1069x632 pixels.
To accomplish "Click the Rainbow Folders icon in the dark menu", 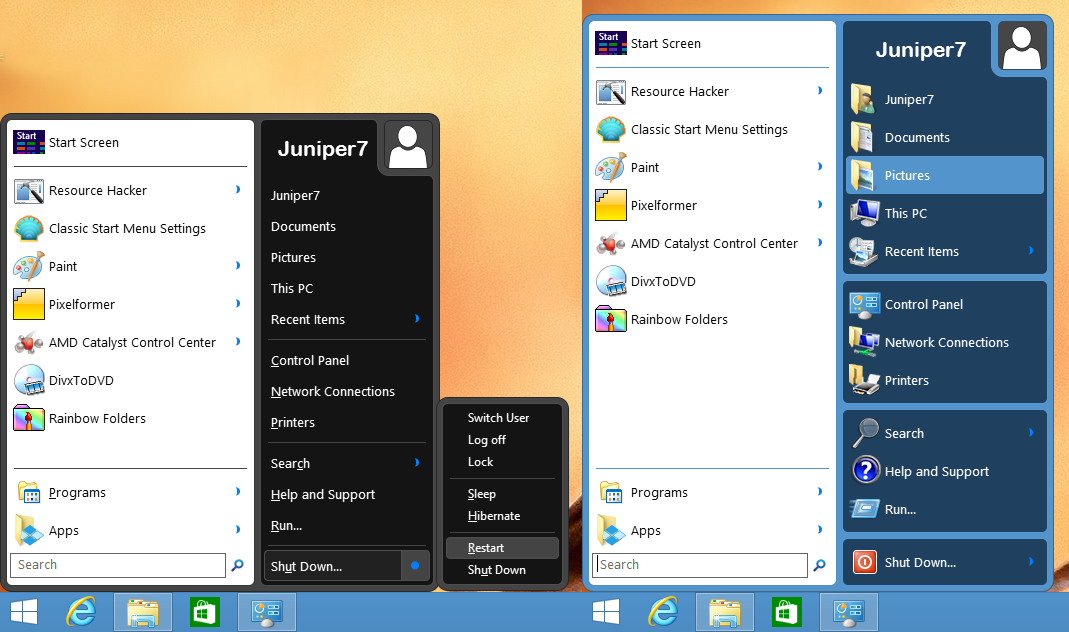I will (29, 418).
